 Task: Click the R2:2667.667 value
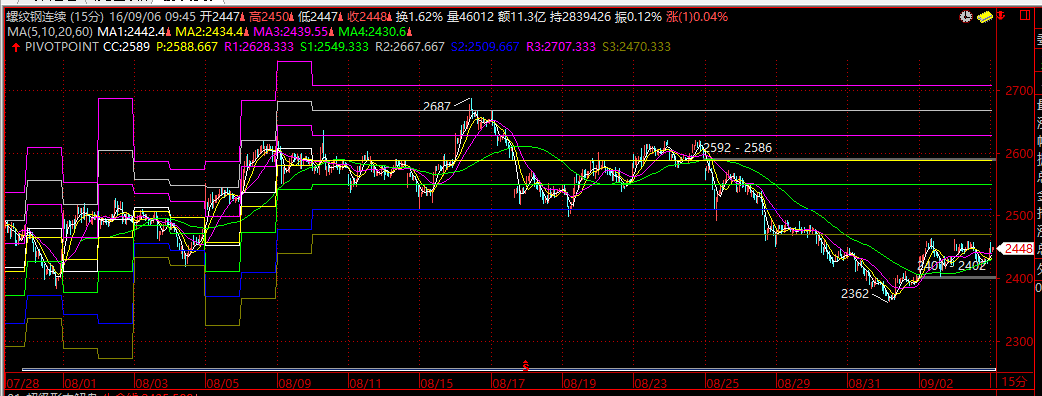(x=410, y=47)
